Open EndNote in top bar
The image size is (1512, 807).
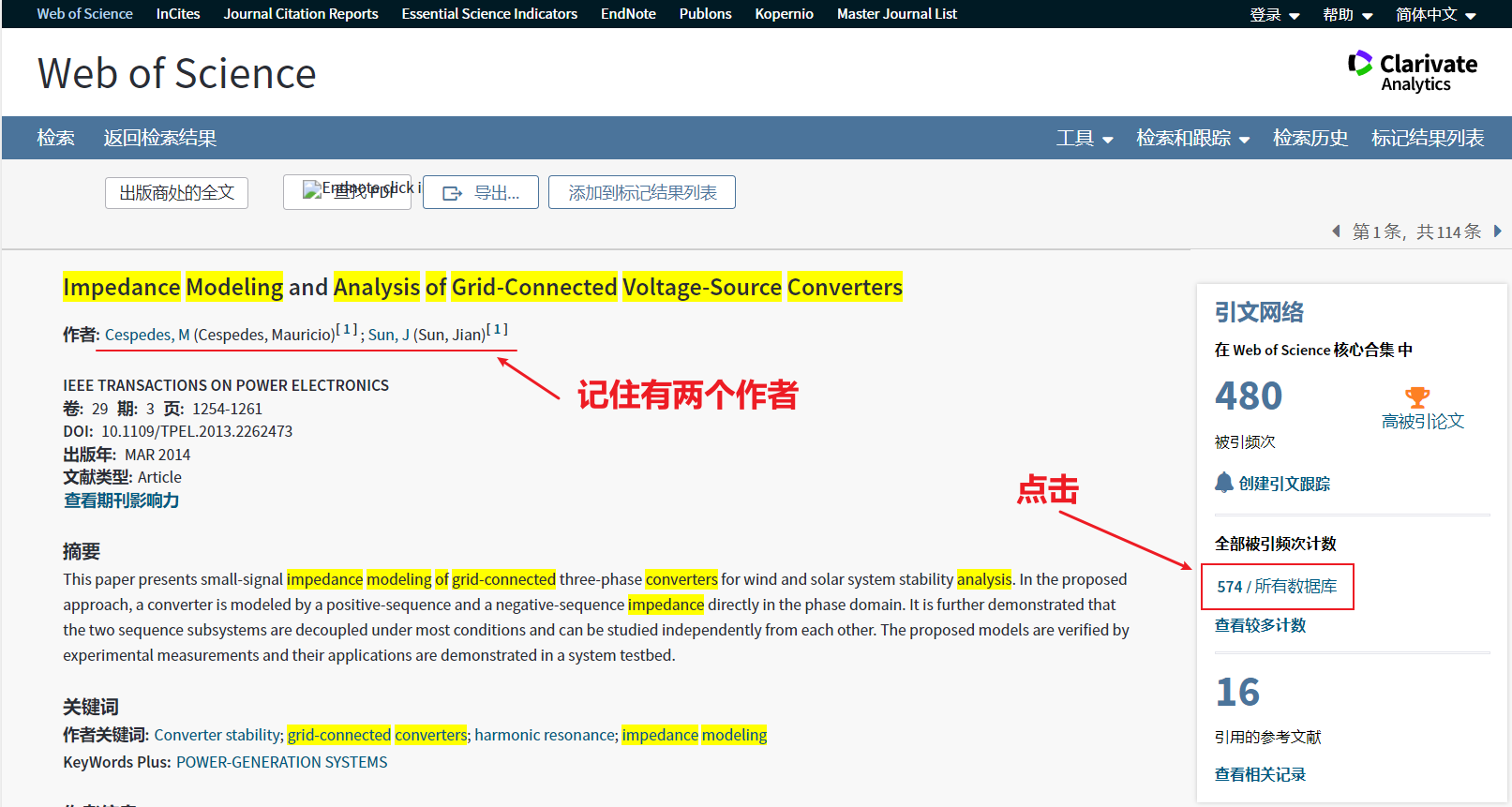(628, 14)
